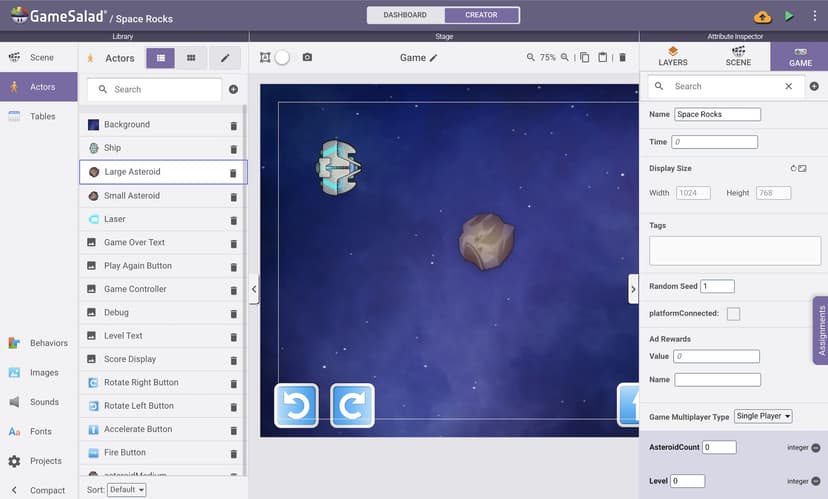This screenshot has height=499, width=828.
Task: Paste item on stage
Action: click(x=603, y=57)
